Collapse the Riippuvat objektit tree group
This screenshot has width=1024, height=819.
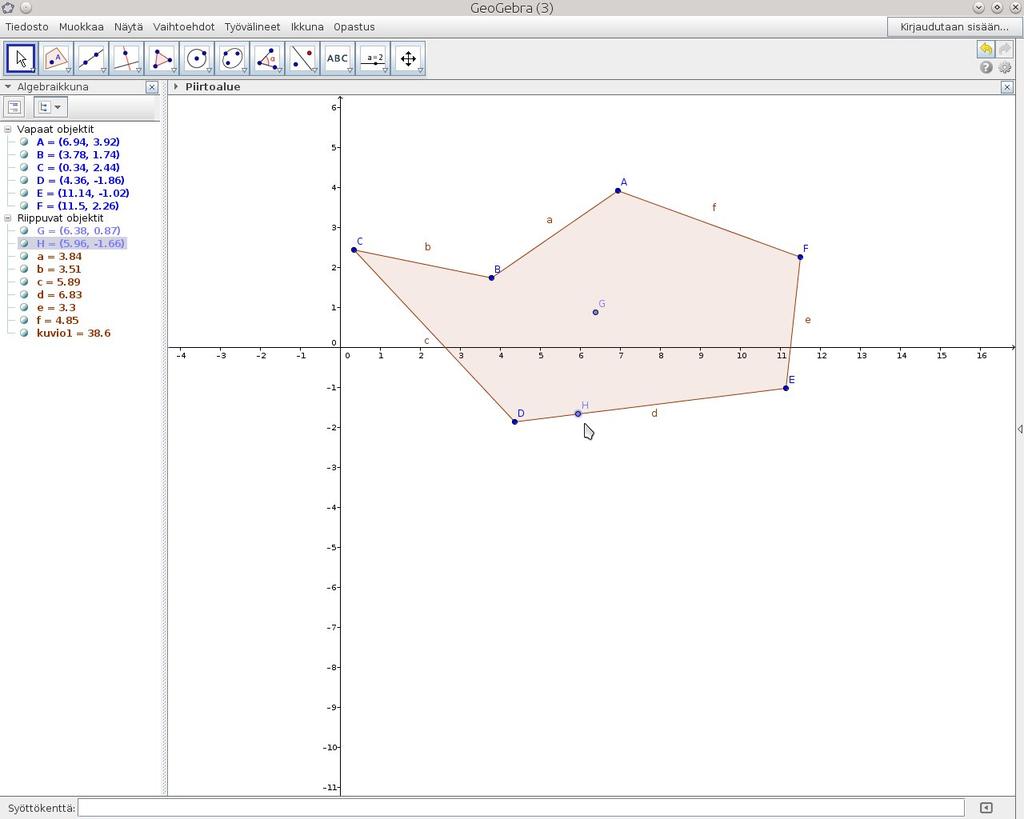(x=8, y=218)
